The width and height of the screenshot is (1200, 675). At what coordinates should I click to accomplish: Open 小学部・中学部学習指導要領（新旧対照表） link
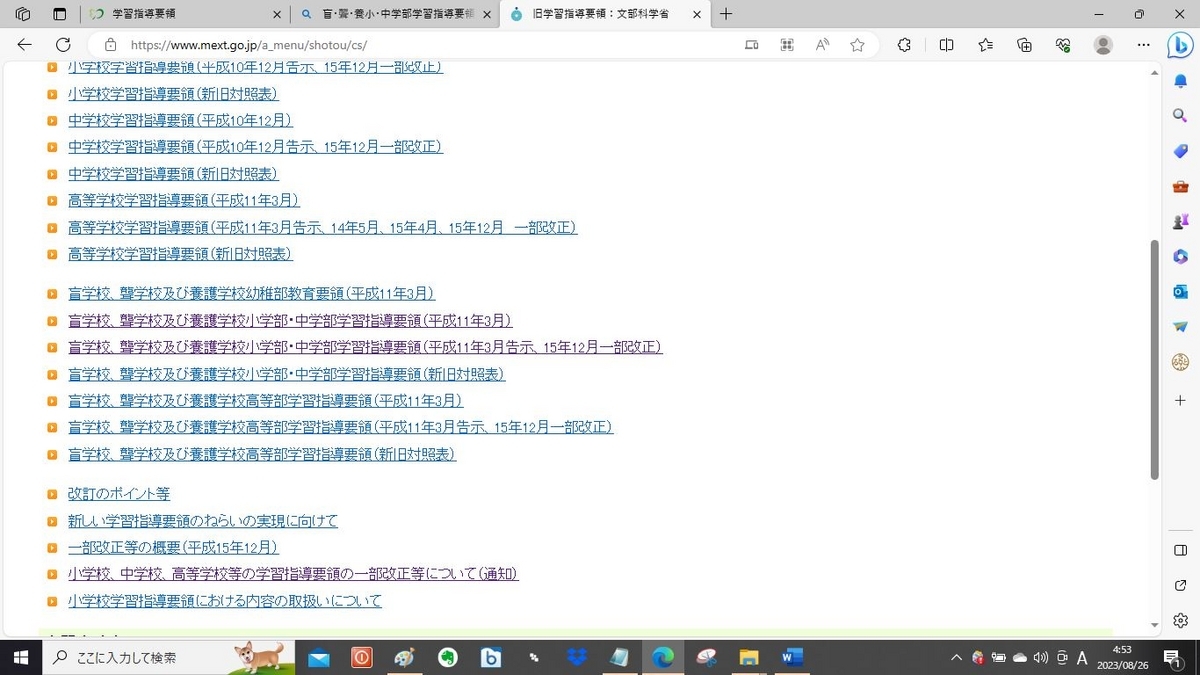286,374
